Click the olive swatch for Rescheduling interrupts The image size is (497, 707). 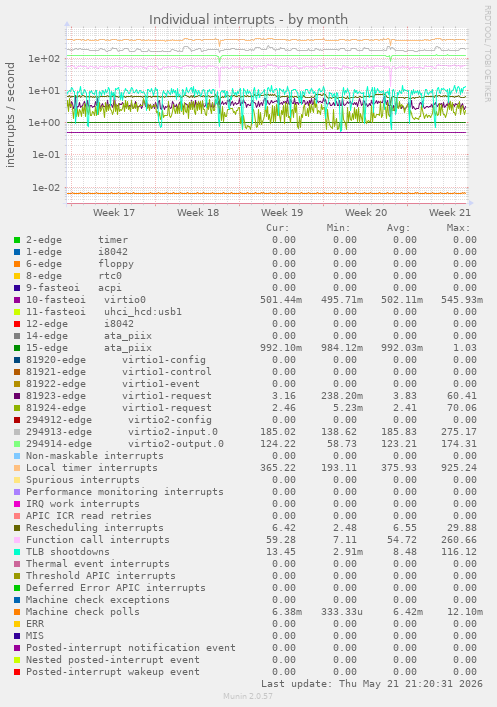(x=17, y=528)
